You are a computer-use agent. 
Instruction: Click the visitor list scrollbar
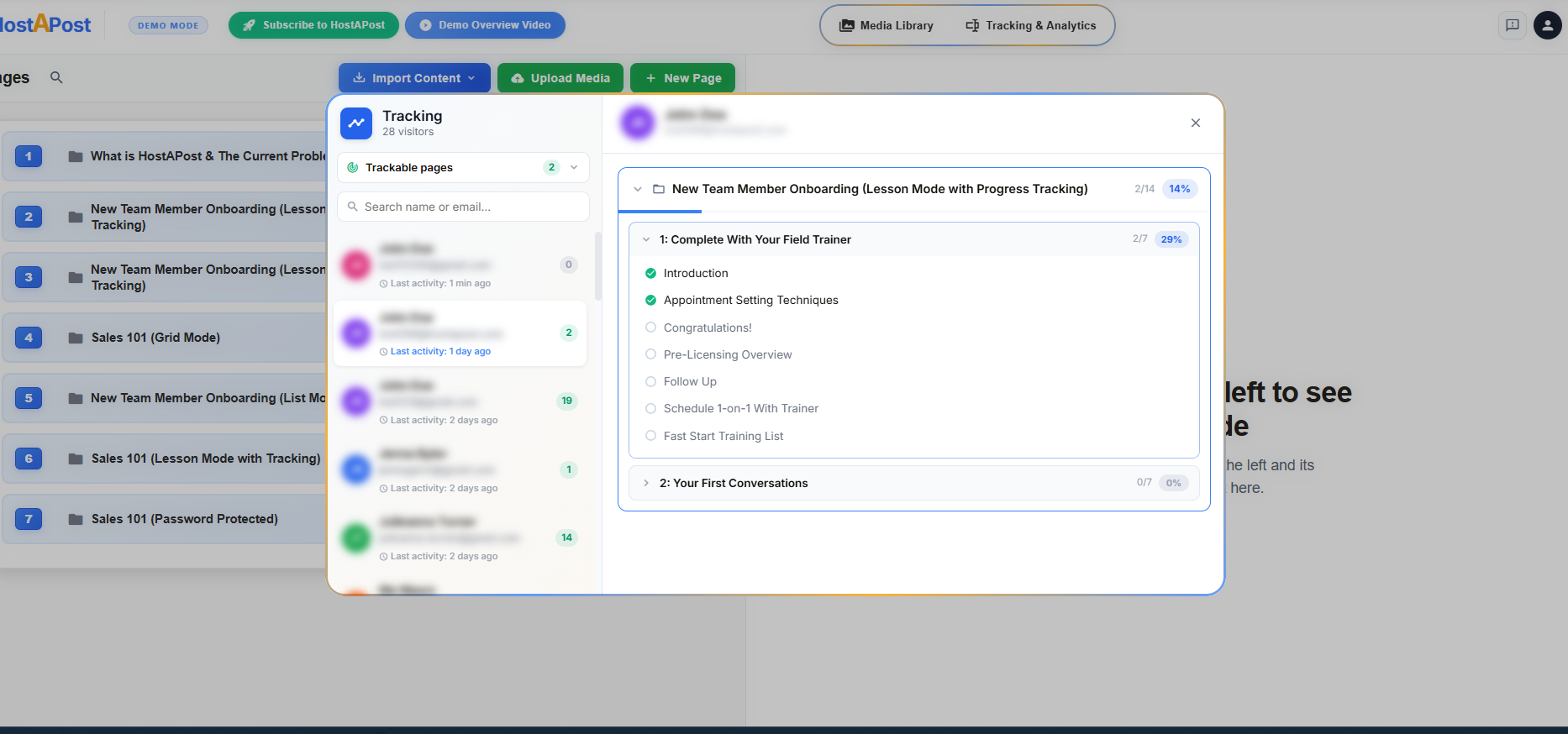(x=598, y=265)
